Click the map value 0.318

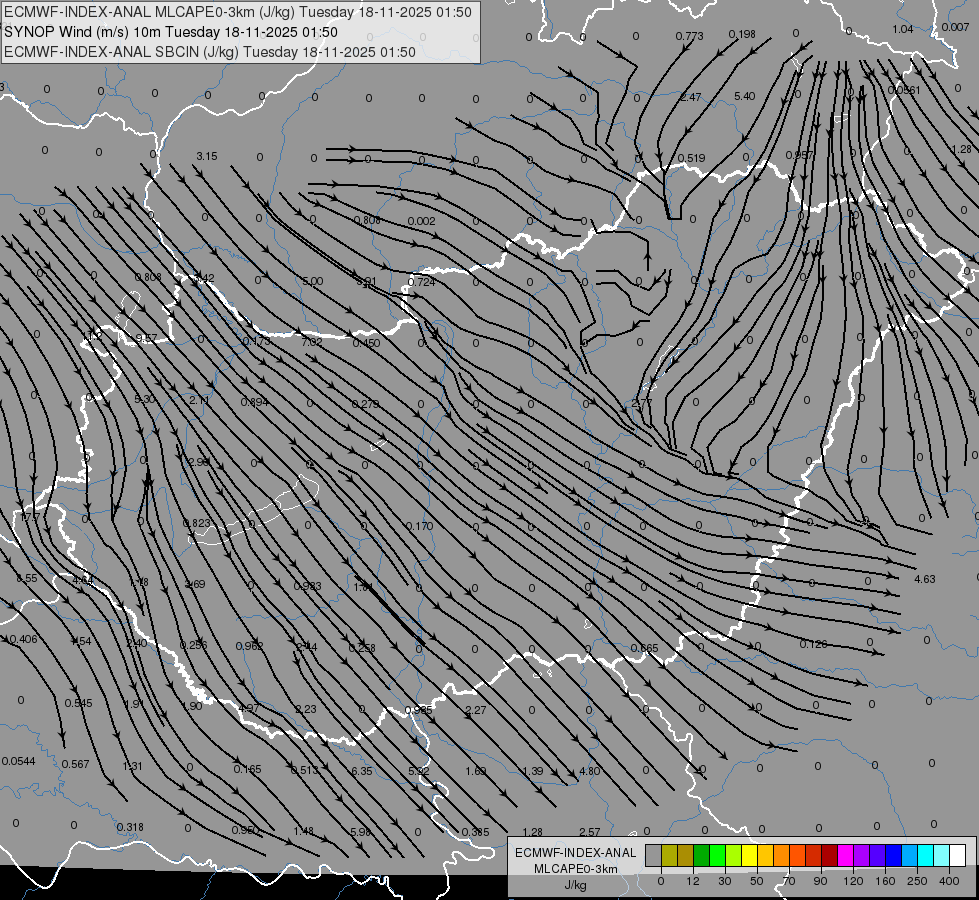coord(130,827)
